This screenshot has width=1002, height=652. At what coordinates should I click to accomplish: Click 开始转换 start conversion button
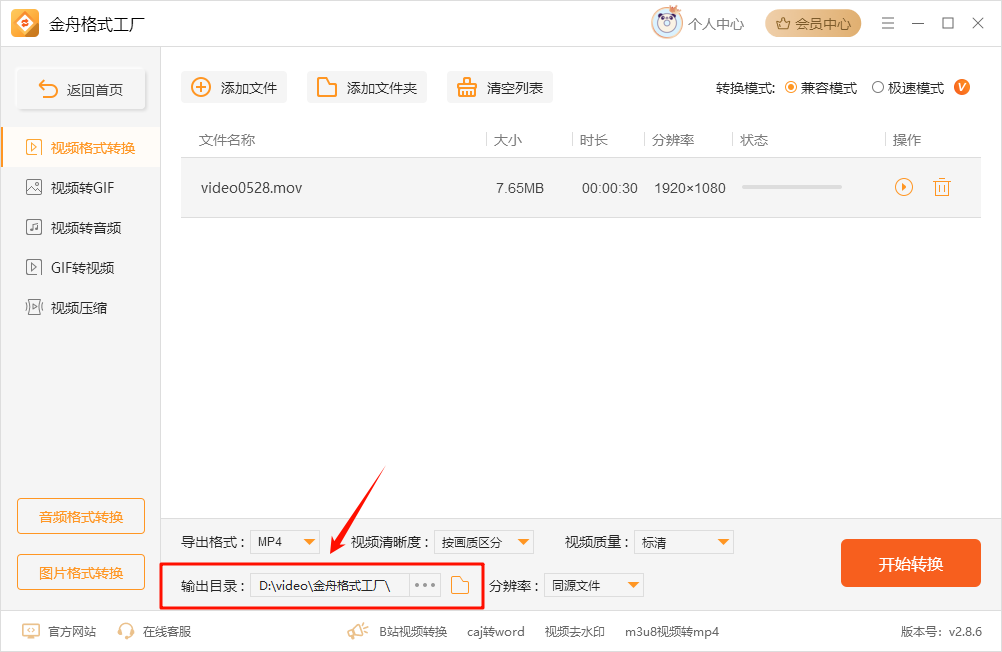pyautogui.click(x=911, y=563)
